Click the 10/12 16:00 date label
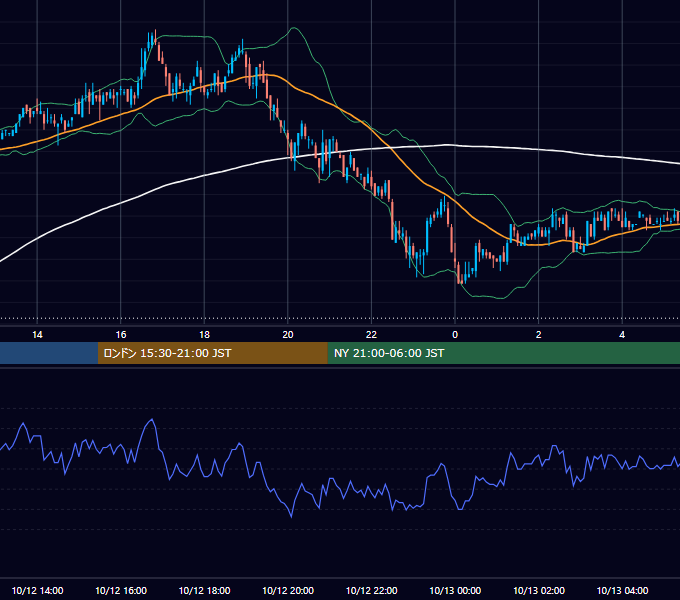Viewport: 680px width, 600px height. tap(121, 590)
